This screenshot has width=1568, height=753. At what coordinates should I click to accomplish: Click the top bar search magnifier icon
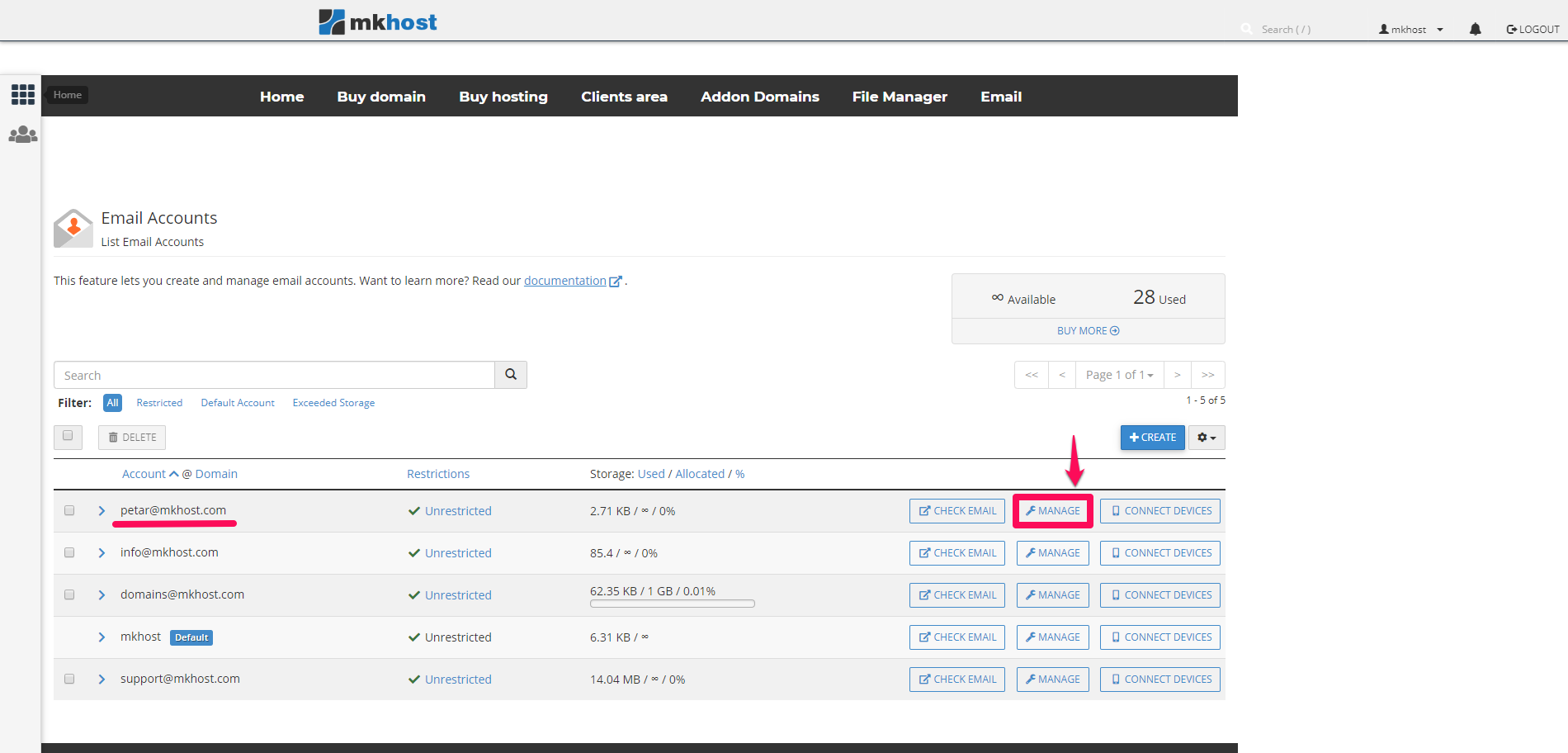coord(1246,29)
